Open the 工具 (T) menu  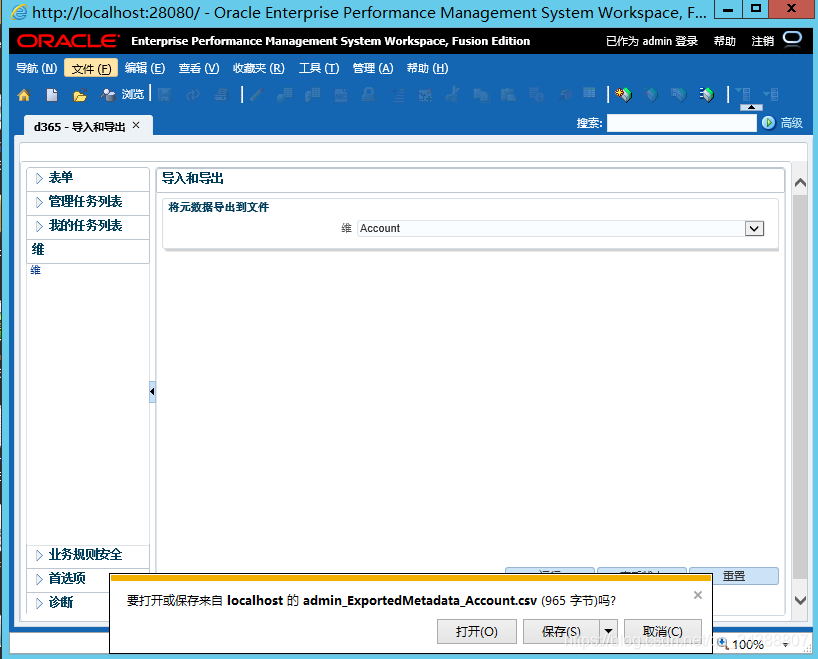click(319, 68)
